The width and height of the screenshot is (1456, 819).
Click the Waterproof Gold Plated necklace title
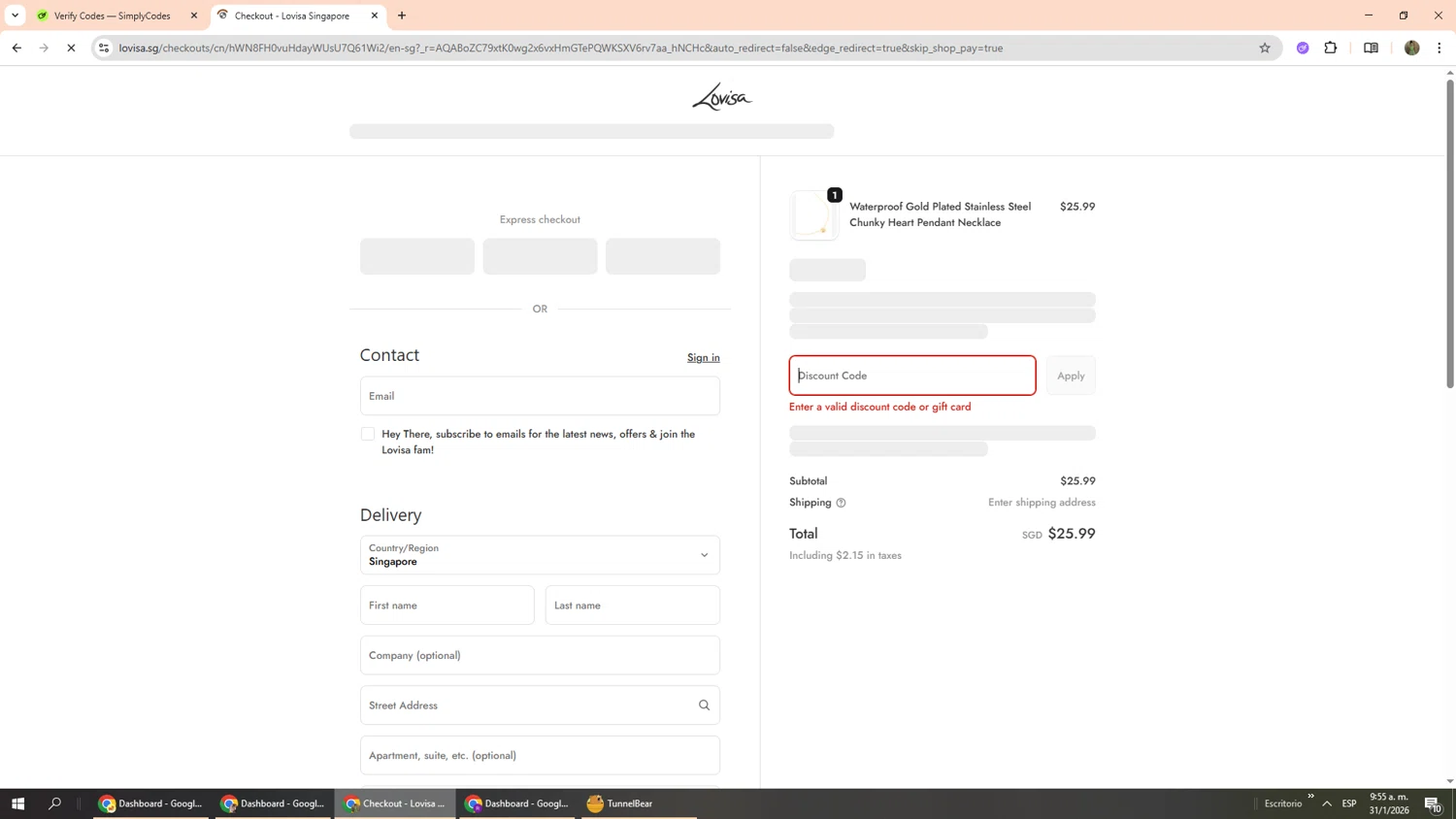(941, 214)
